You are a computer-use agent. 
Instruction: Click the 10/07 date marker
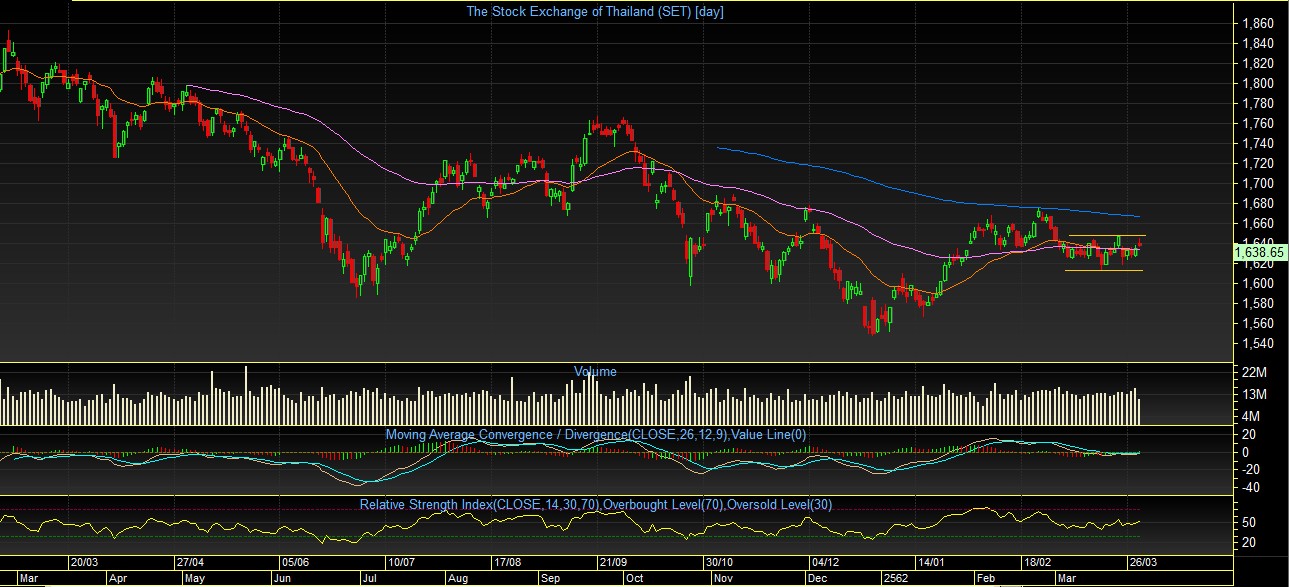point(401,562)
